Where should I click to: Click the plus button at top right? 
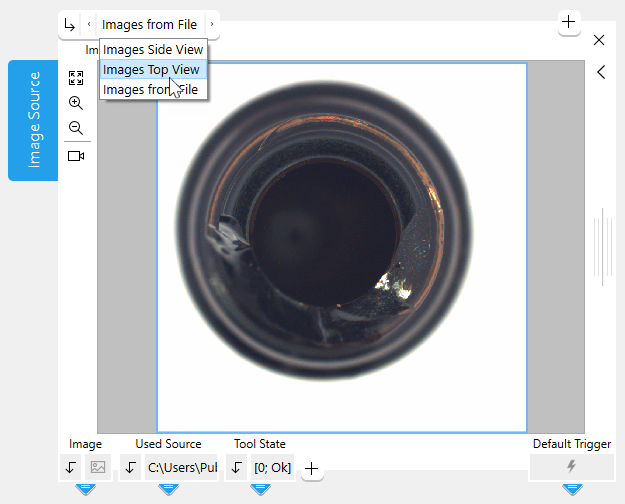(569, 22)
